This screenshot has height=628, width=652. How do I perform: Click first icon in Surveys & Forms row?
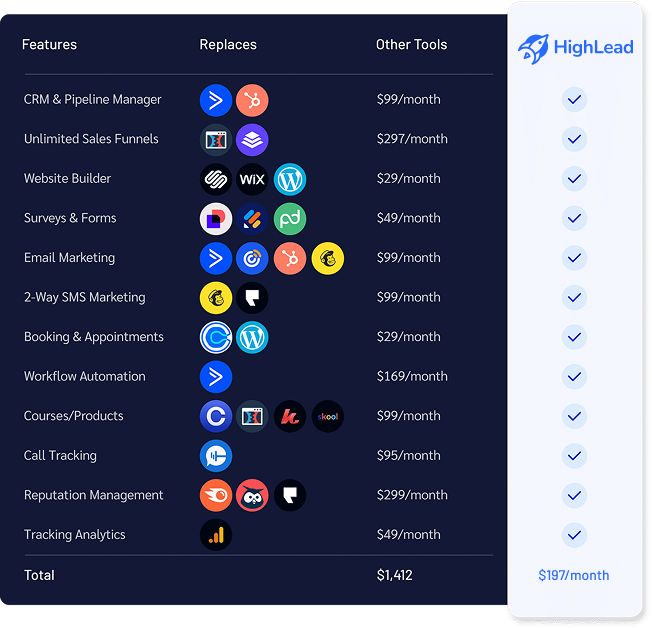216,219
